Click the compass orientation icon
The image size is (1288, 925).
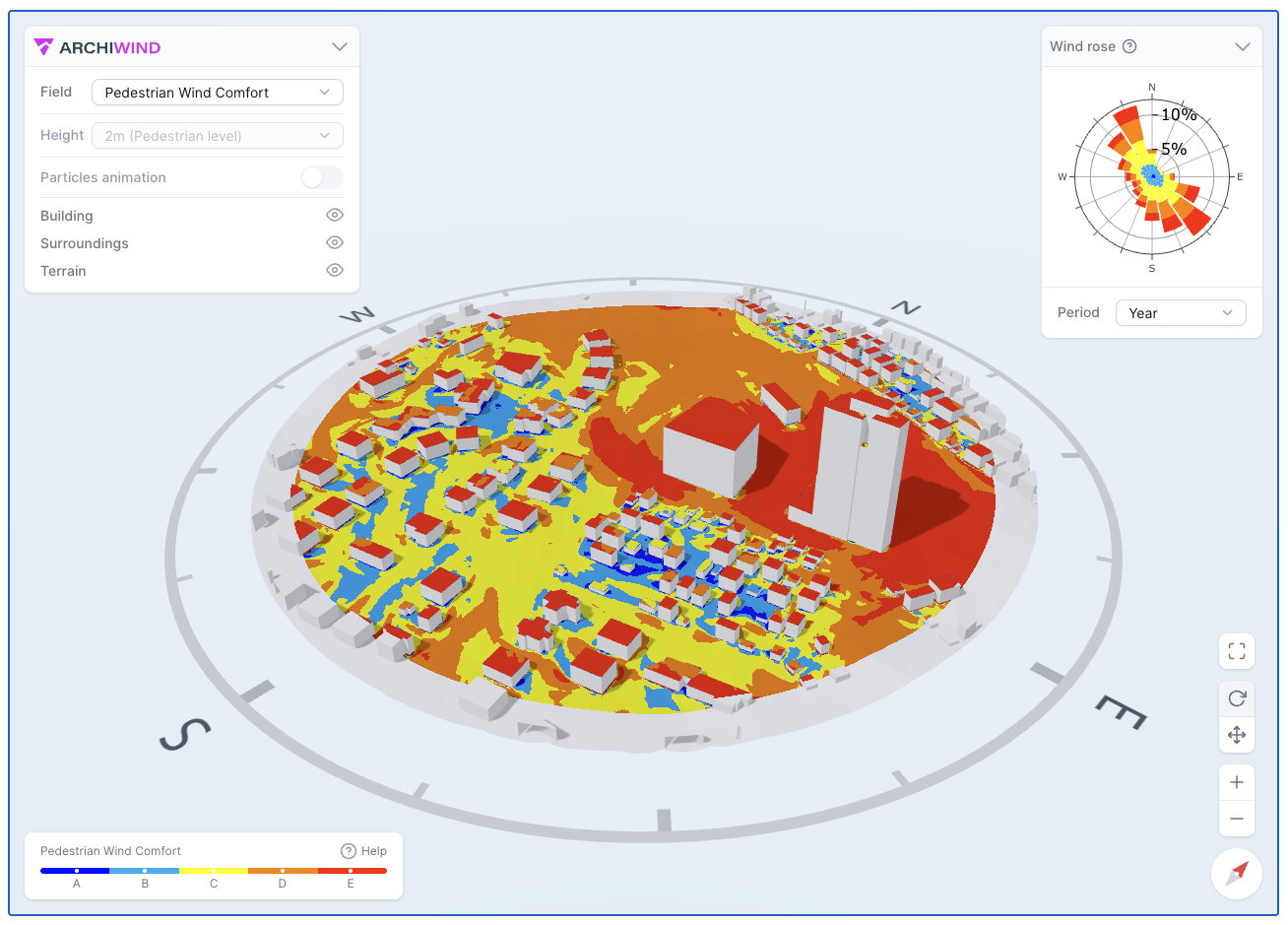tap(1237, 874)
